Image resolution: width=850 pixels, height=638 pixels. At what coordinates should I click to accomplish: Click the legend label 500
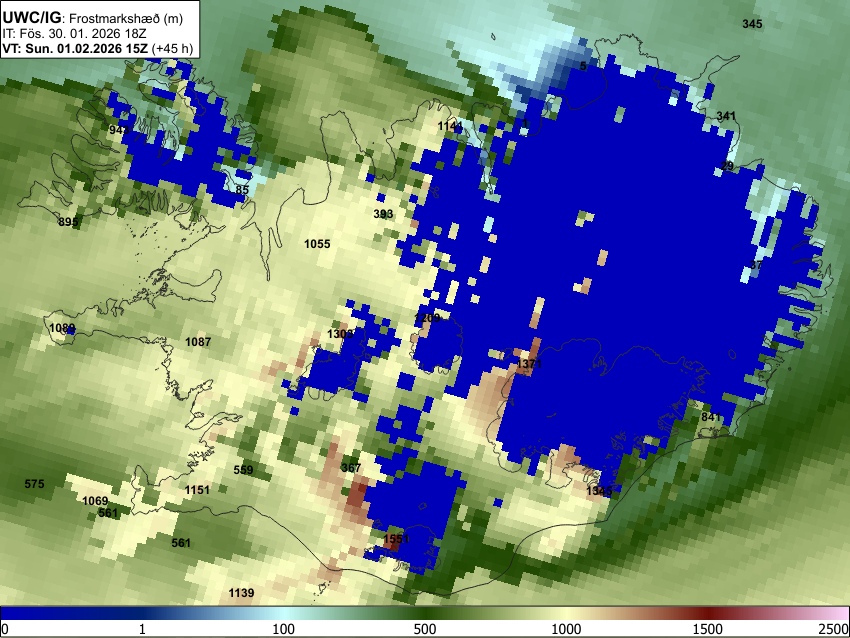(x=425, y=629)
